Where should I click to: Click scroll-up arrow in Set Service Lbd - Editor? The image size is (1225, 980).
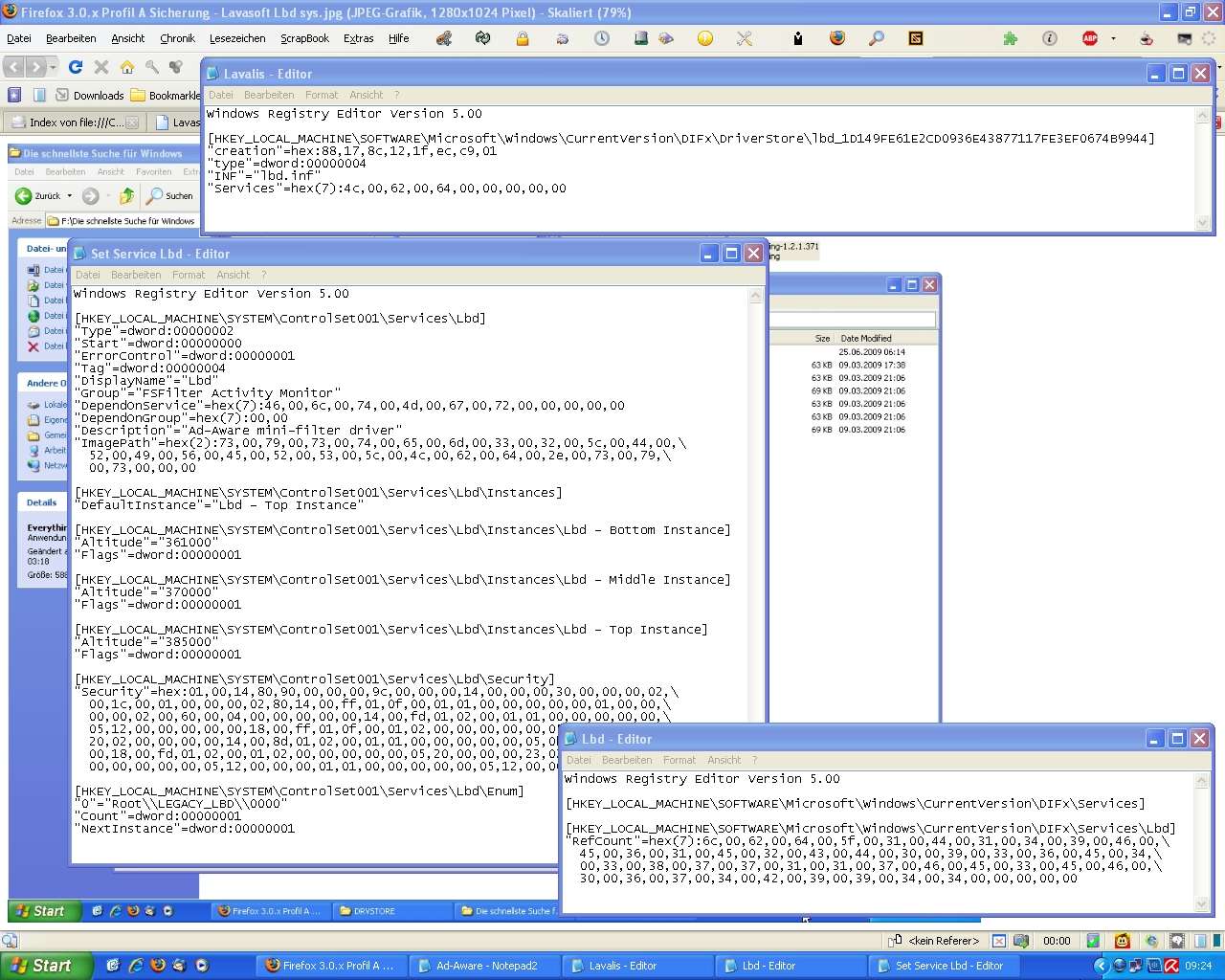tap(755, 295)
